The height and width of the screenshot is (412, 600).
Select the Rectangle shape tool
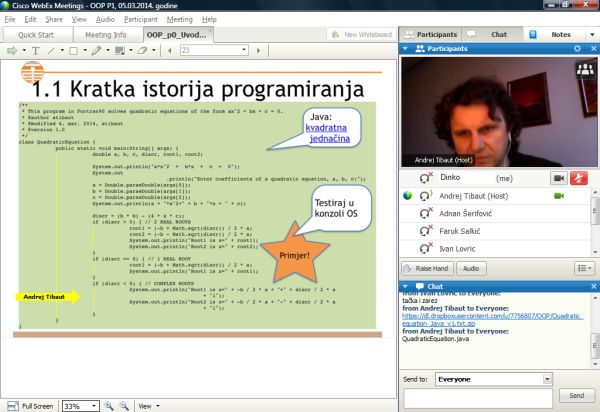[73, 50]
